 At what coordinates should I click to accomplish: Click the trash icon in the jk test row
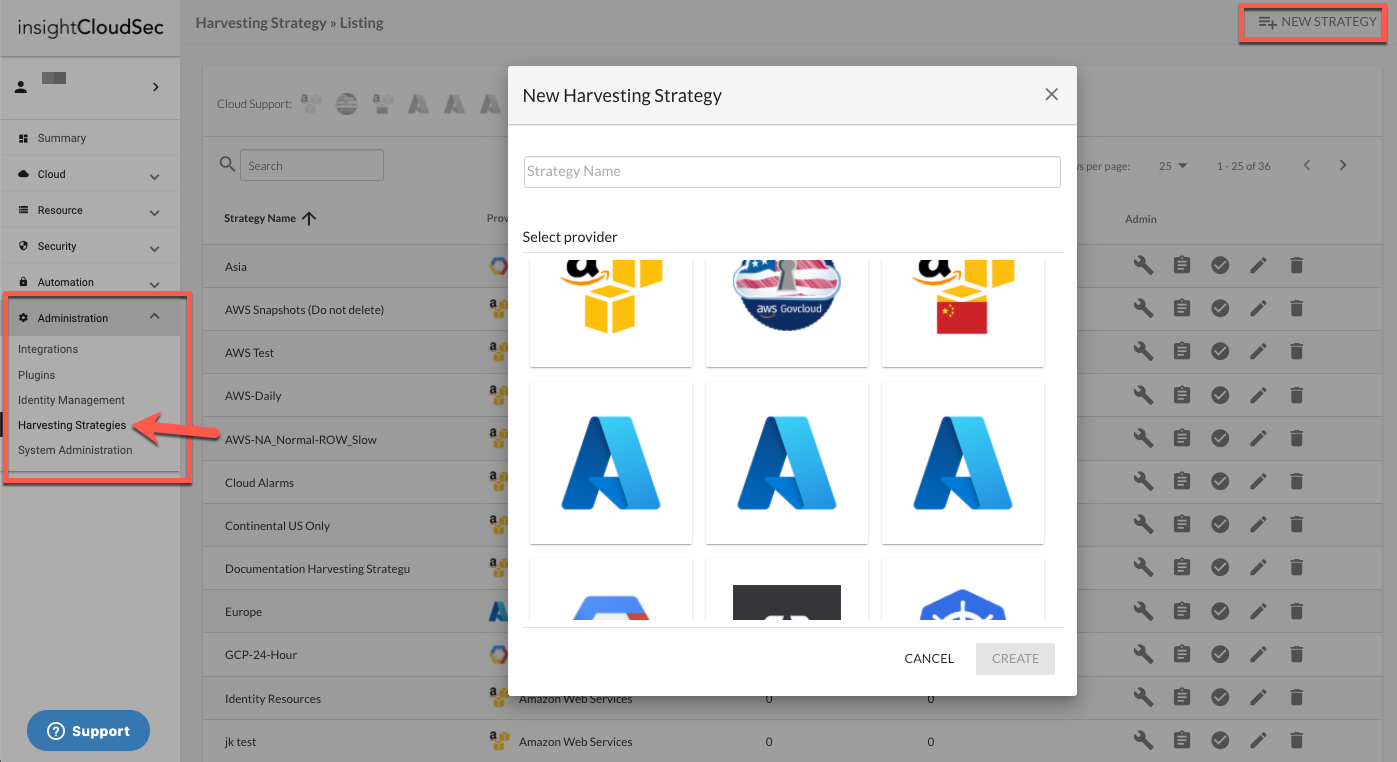coord(1296,740)
